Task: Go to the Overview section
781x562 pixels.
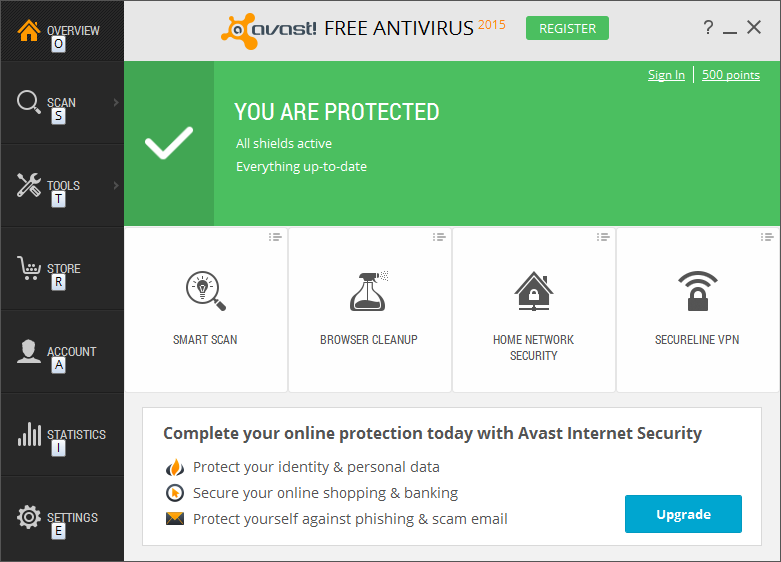Action: point(61,31)
